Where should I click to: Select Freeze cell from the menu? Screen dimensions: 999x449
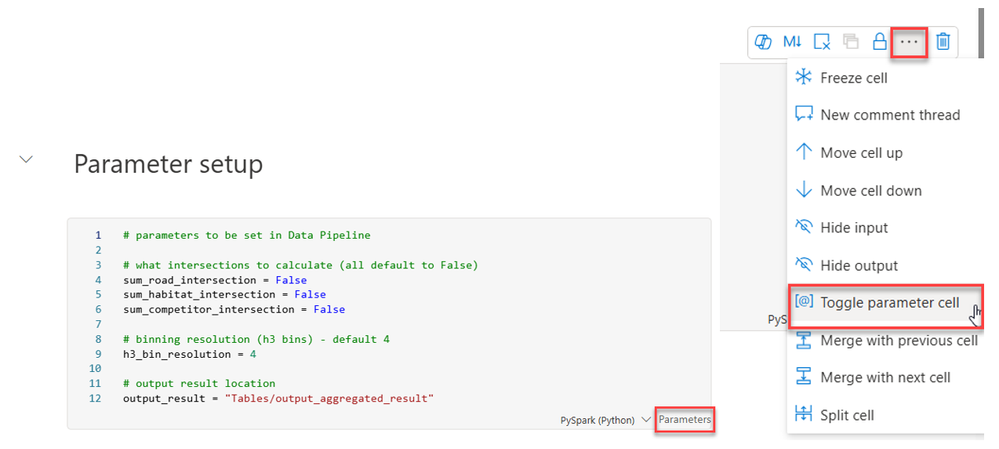pyautogui.click(x=853, y=78)
